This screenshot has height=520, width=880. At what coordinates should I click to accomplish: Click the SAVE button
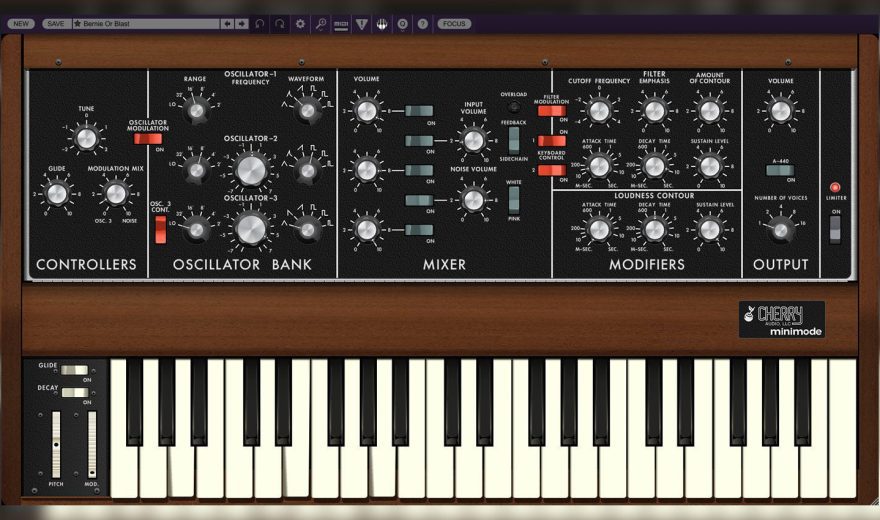point(56,24)
